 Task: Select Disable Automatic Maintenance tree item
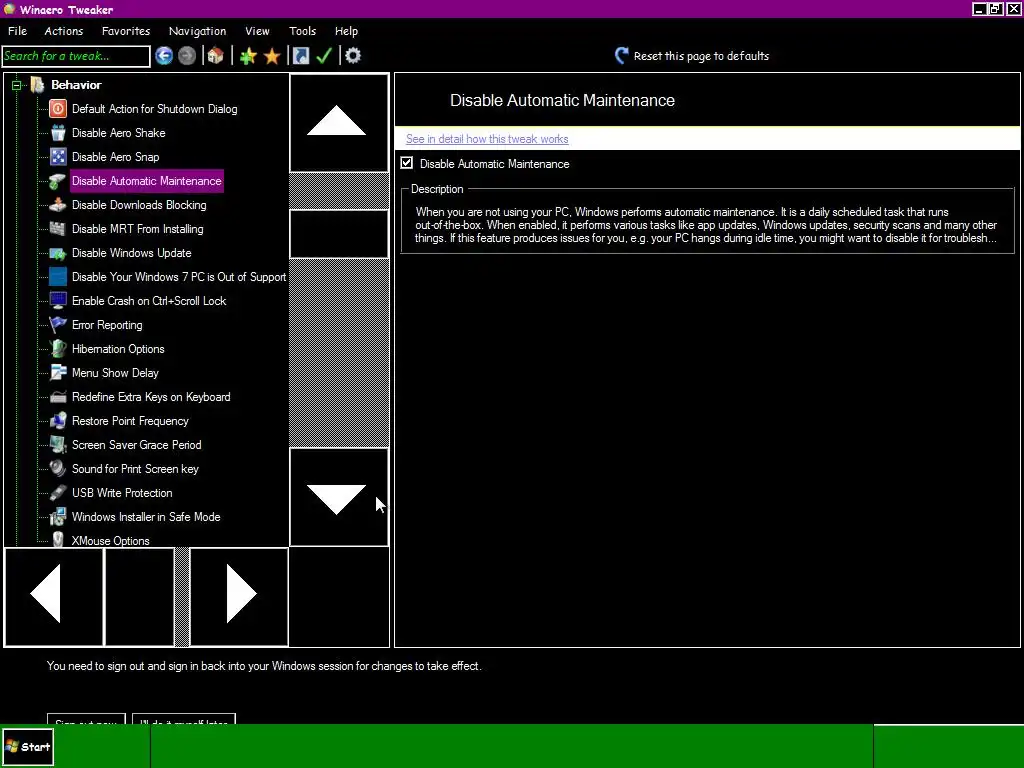tap(147, 181)
